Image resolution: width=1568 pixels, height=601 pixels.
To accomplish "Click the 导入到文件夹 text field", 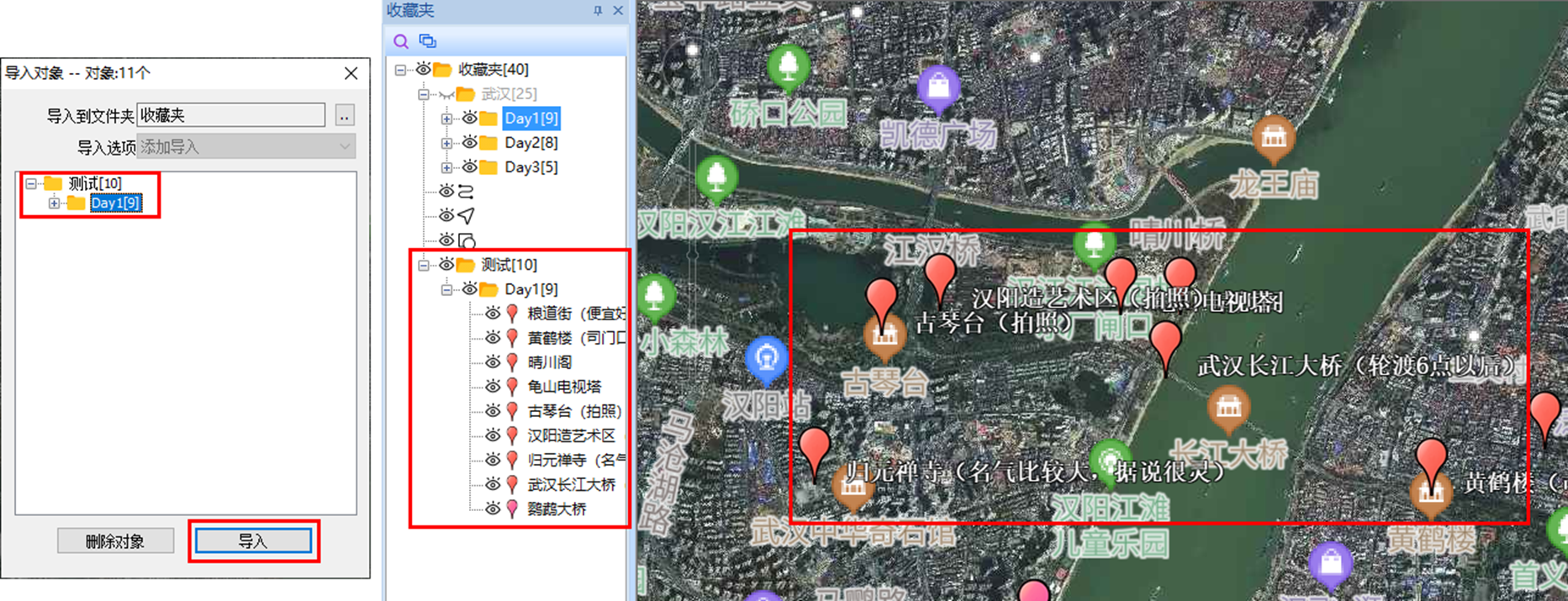I will click(230, 115).
